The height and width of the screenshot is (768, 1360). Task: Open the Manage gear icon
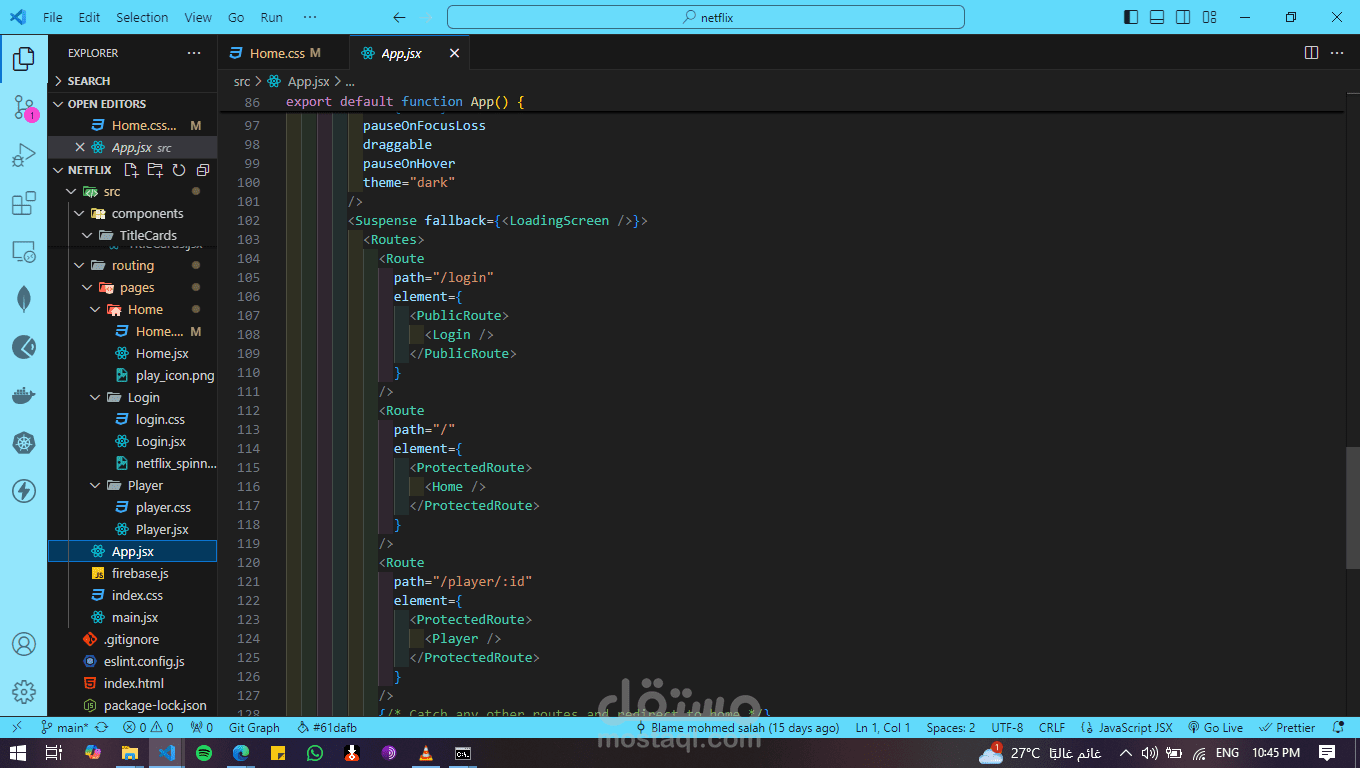click(24, 692)
